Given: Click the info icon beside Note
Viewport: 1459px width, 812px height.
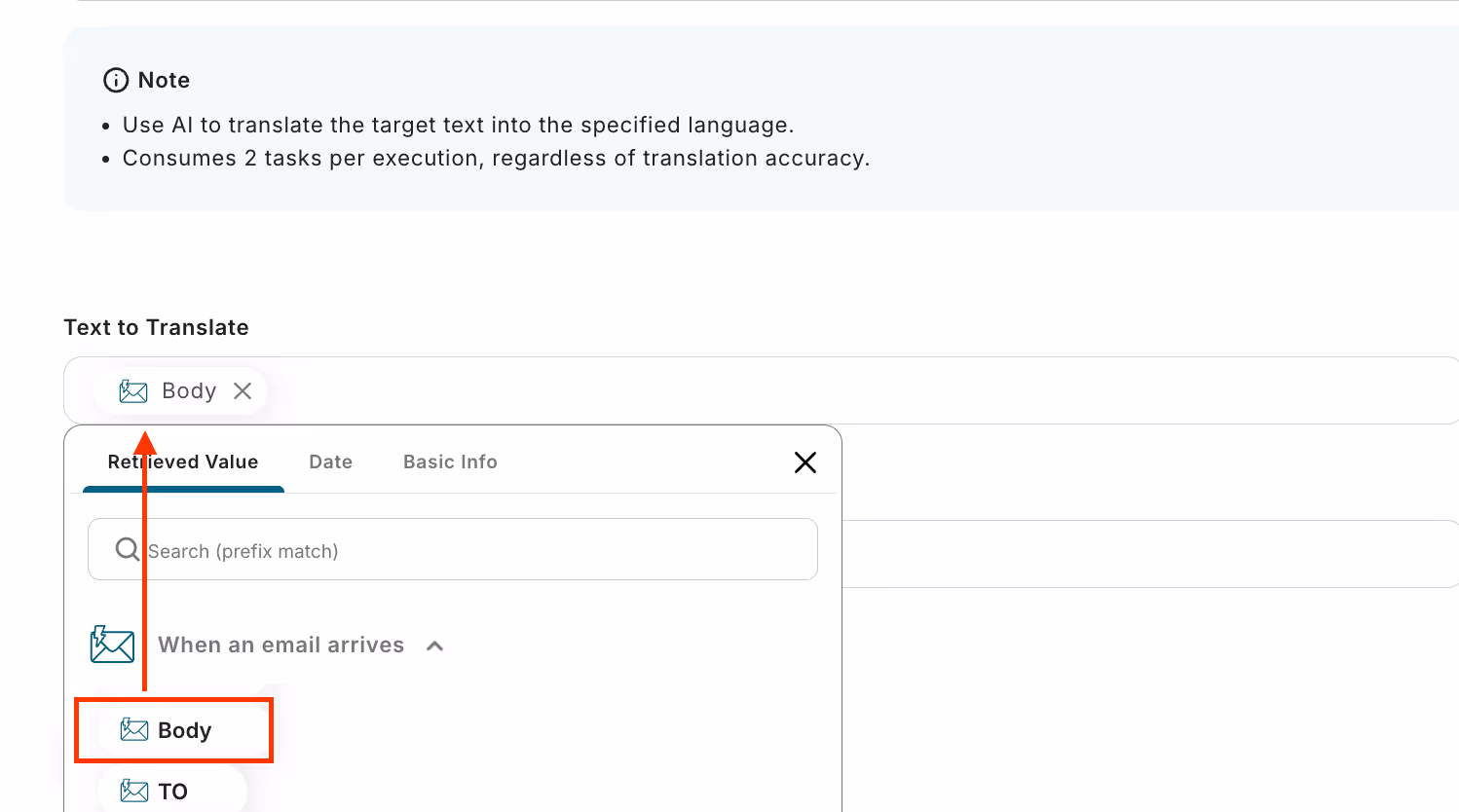Looking at the screenshot, I should pos(116,80).
